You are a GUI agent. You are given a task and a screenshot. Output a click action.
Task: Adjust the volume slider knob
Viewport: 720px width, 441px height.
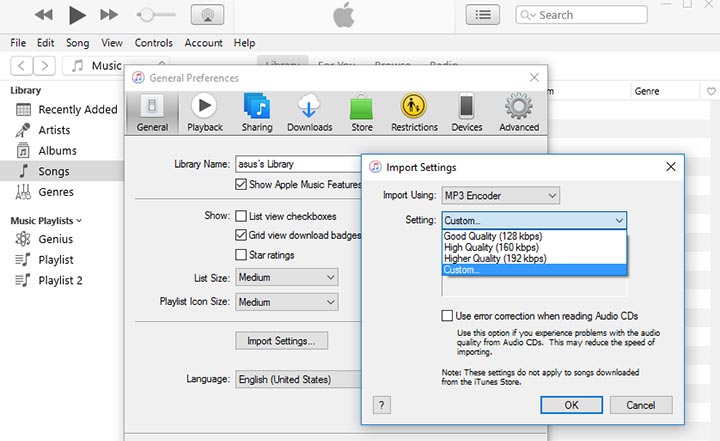point(146,15)
